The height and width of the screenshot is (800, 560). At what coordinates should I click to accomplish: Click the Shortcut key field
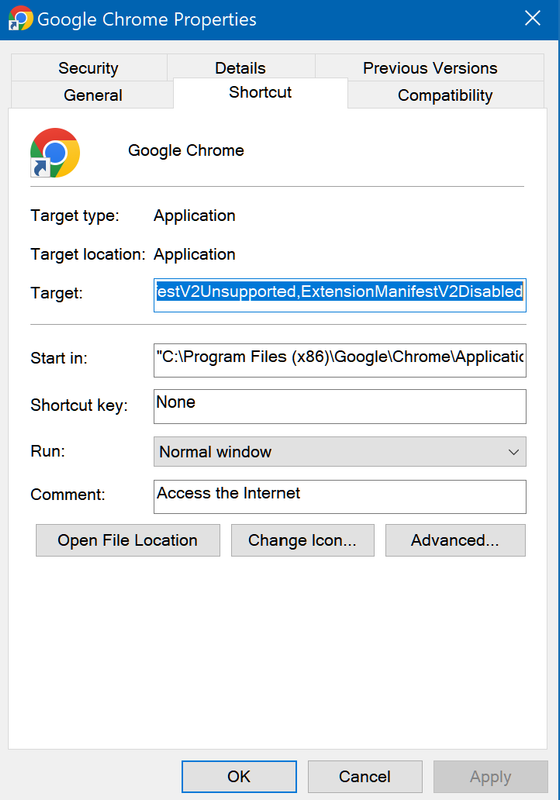coord(340,406)
